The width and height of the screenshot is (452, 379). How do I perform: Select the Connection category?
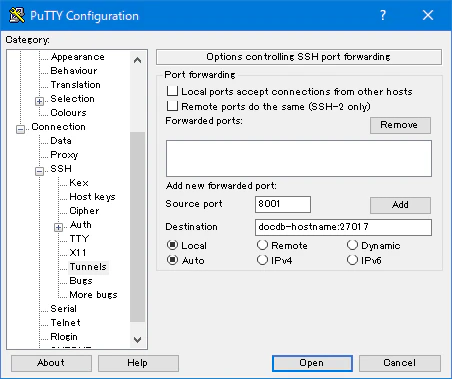(x=58, y=127)
